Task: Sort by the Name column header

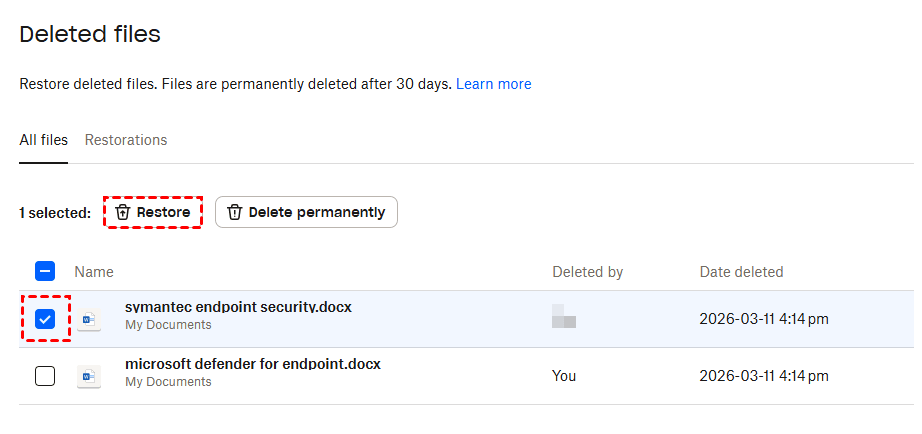Action: tap(94, 272)
